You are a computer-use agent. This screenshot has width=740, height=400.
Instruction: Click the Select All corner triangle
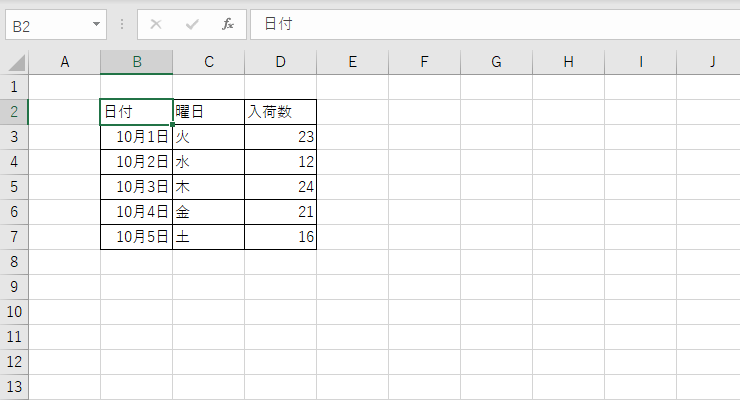point(17,62)
